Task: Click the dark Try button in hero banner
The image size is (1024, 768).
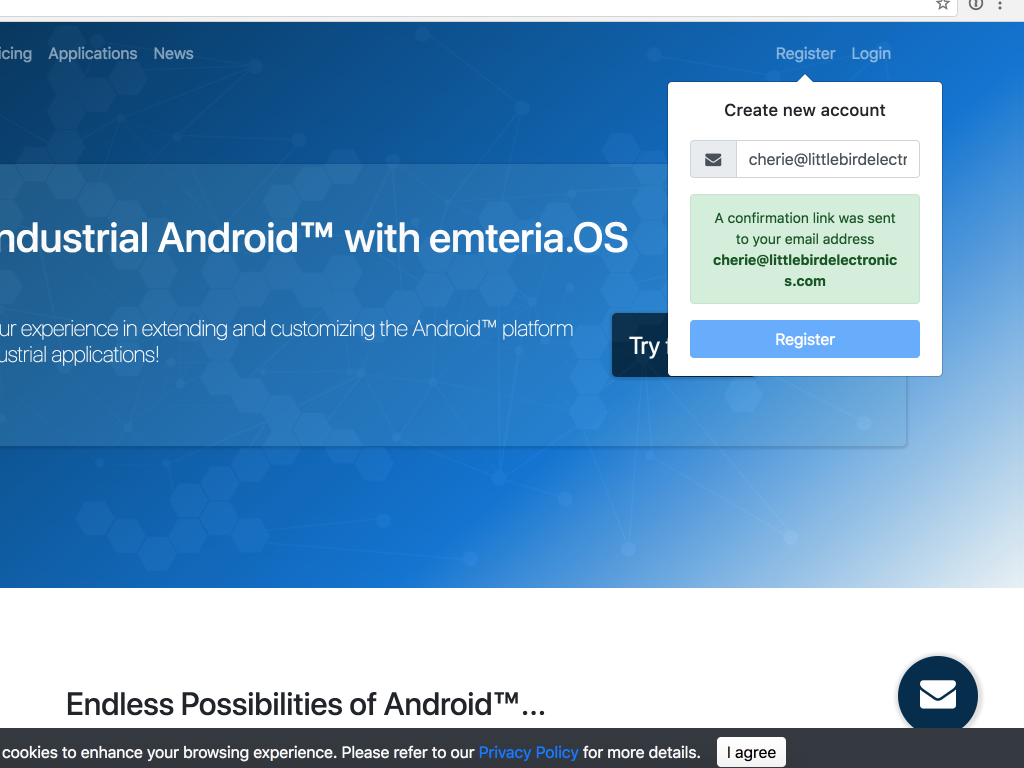Action: (640, 345)
